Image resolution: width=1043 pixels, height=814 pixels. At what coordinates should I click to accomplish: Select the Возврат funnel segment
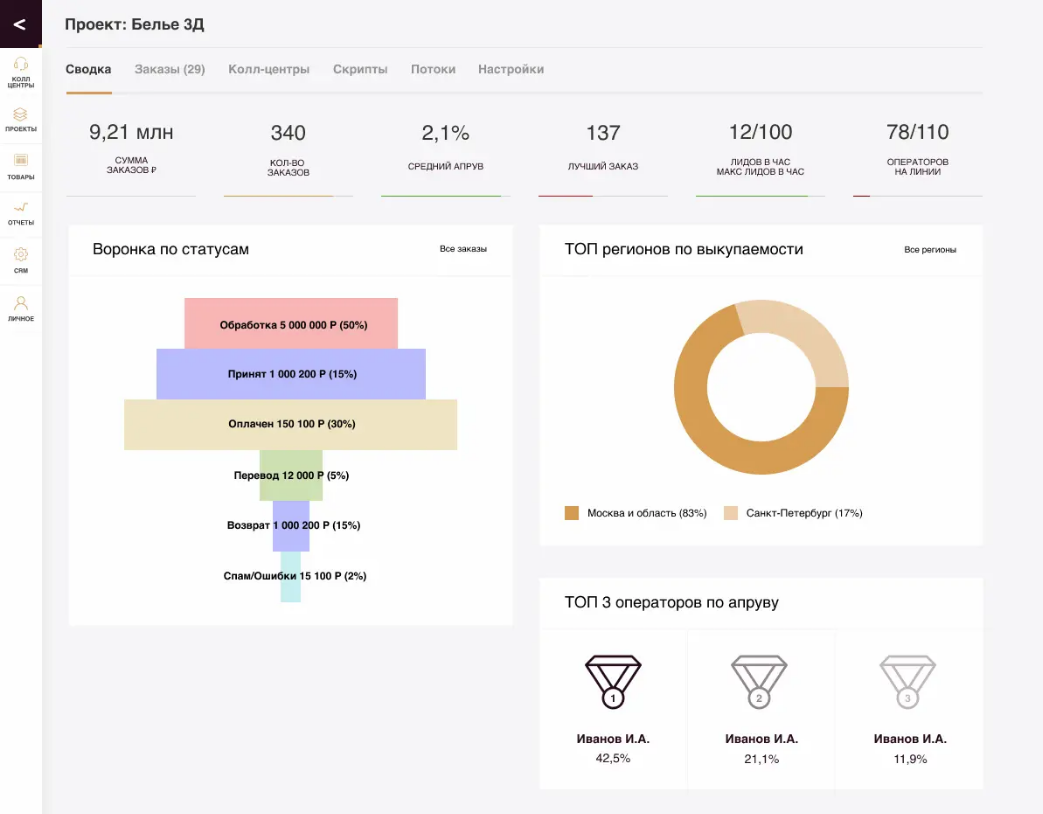pos(291,526)
